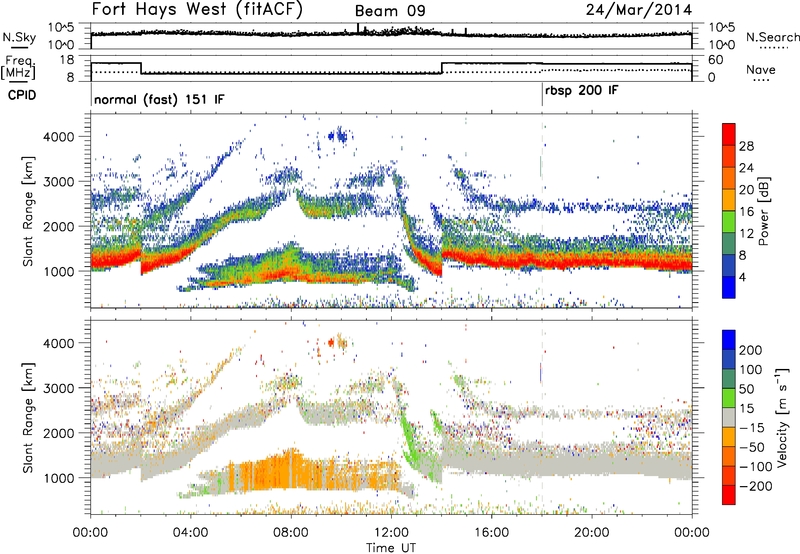Click the "16:00" time tick label

pos(491,533)
